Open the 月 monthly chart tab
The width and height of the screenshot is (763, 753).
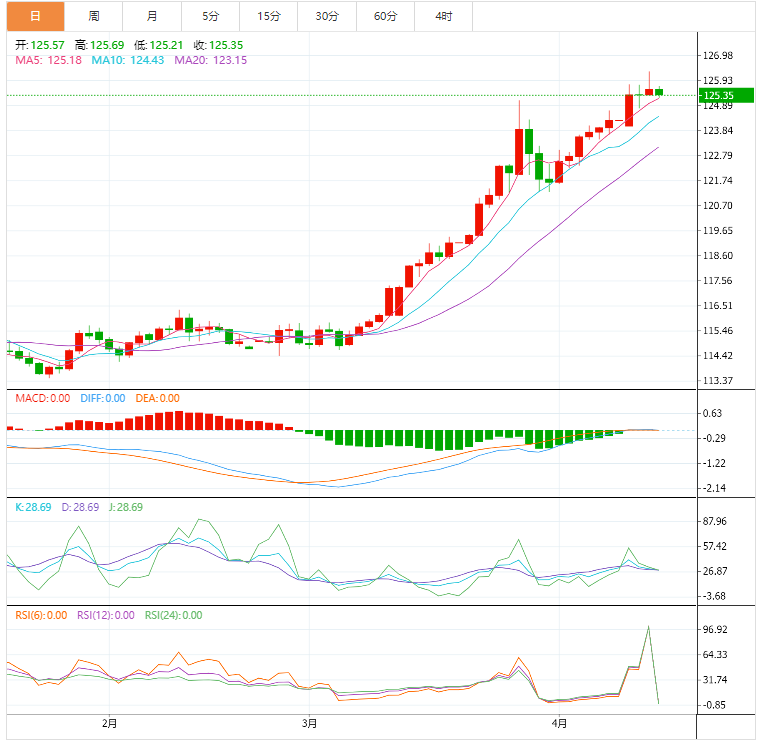pos(151,16)
